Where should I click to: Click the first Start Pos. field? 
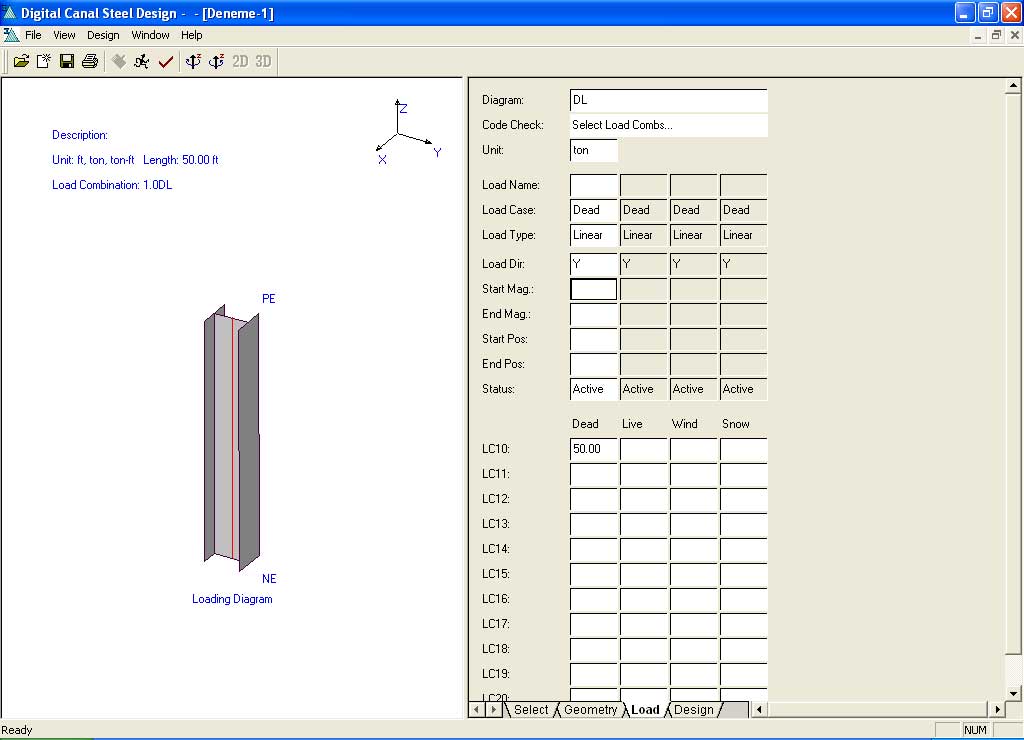pyautogui.click(x=594, y=339)
